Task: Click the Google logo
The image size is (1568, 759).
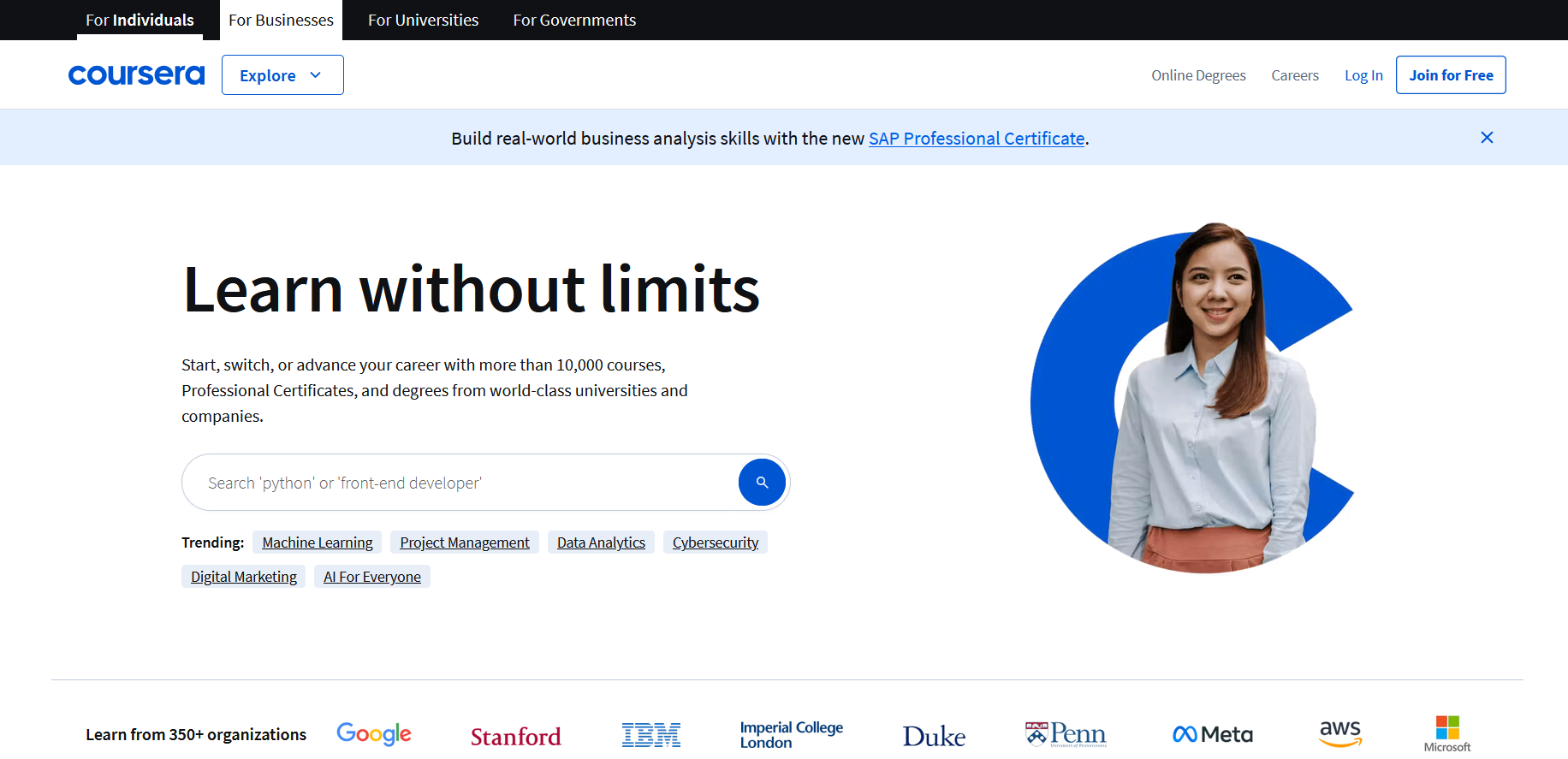Action: [374, 734]
